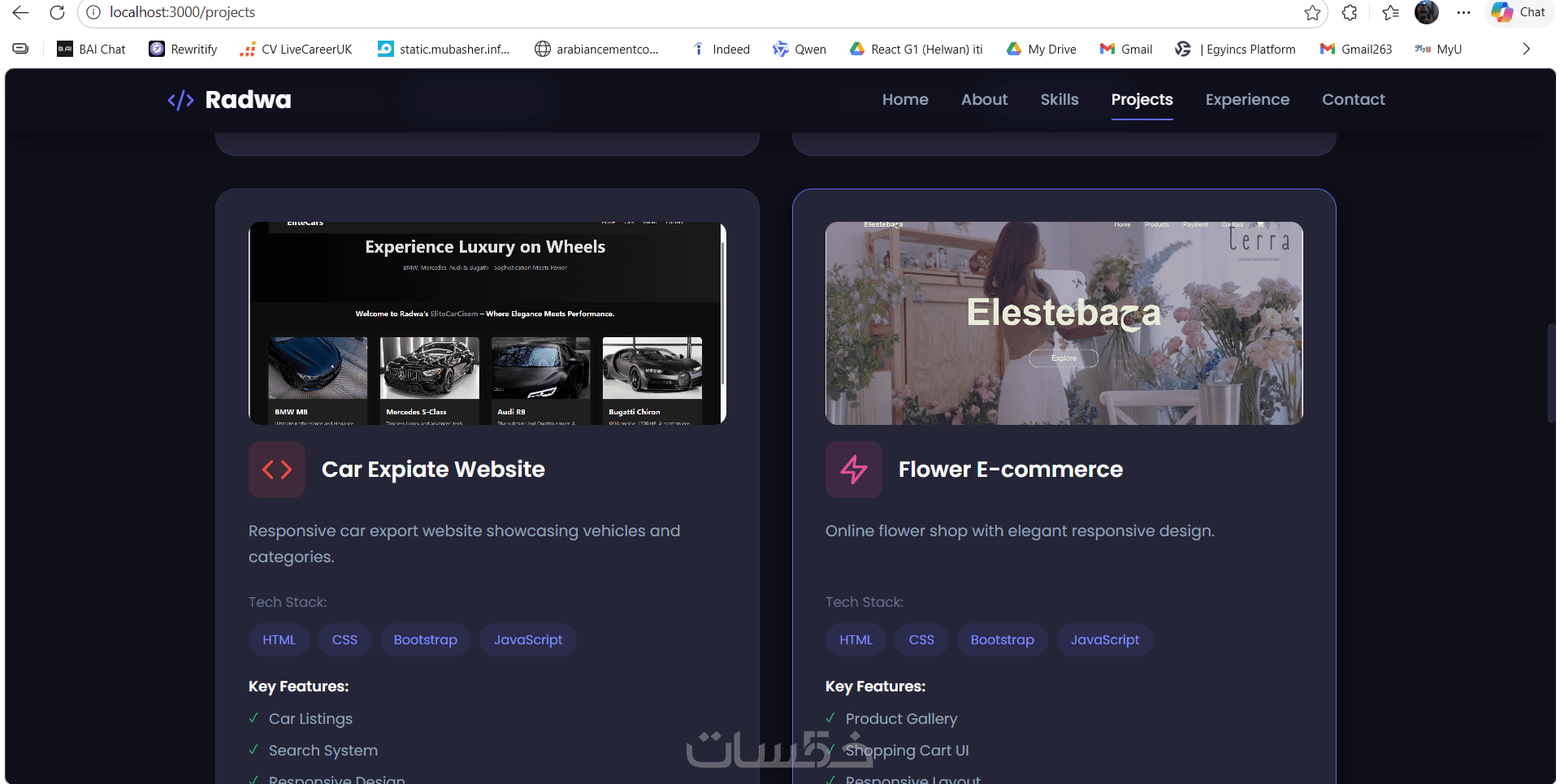The image size is (1560, 784).
Task: Navigate to the Contact section
Action: coord(1353,99)
